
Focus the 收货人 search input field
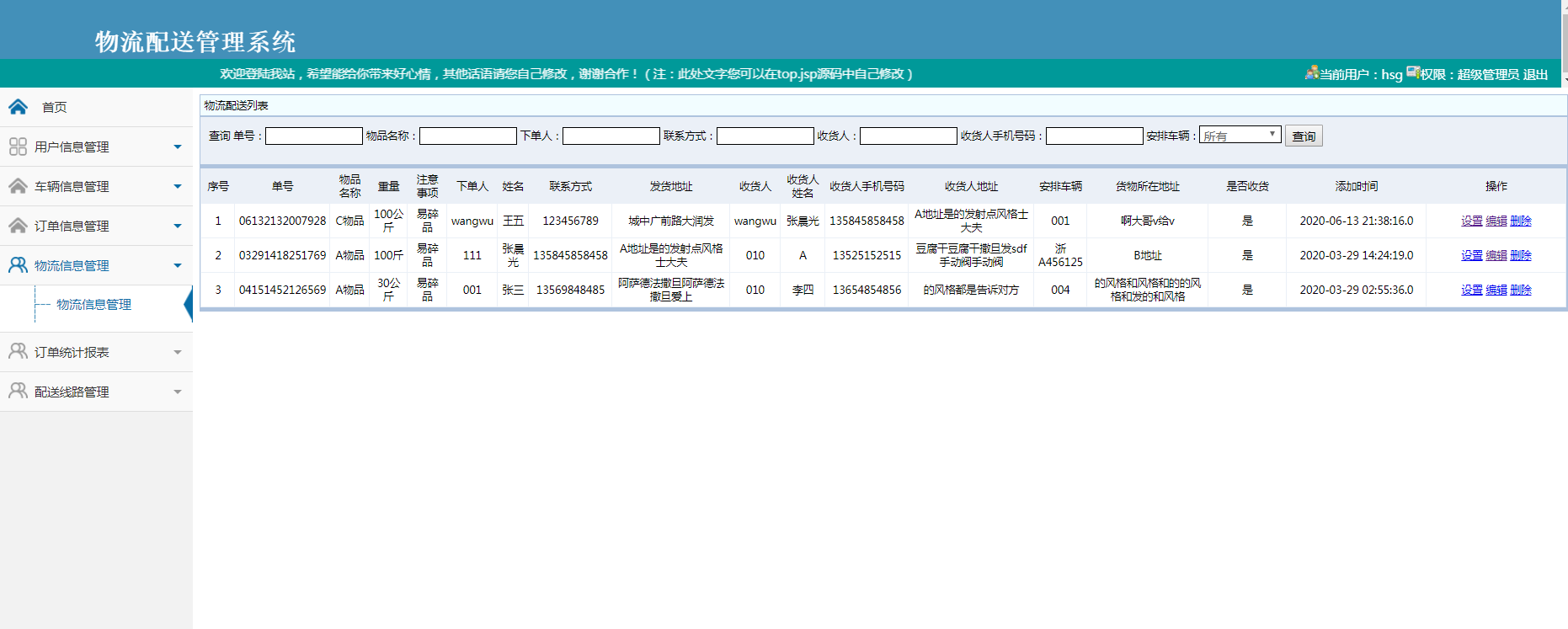[x=909, y=136]
